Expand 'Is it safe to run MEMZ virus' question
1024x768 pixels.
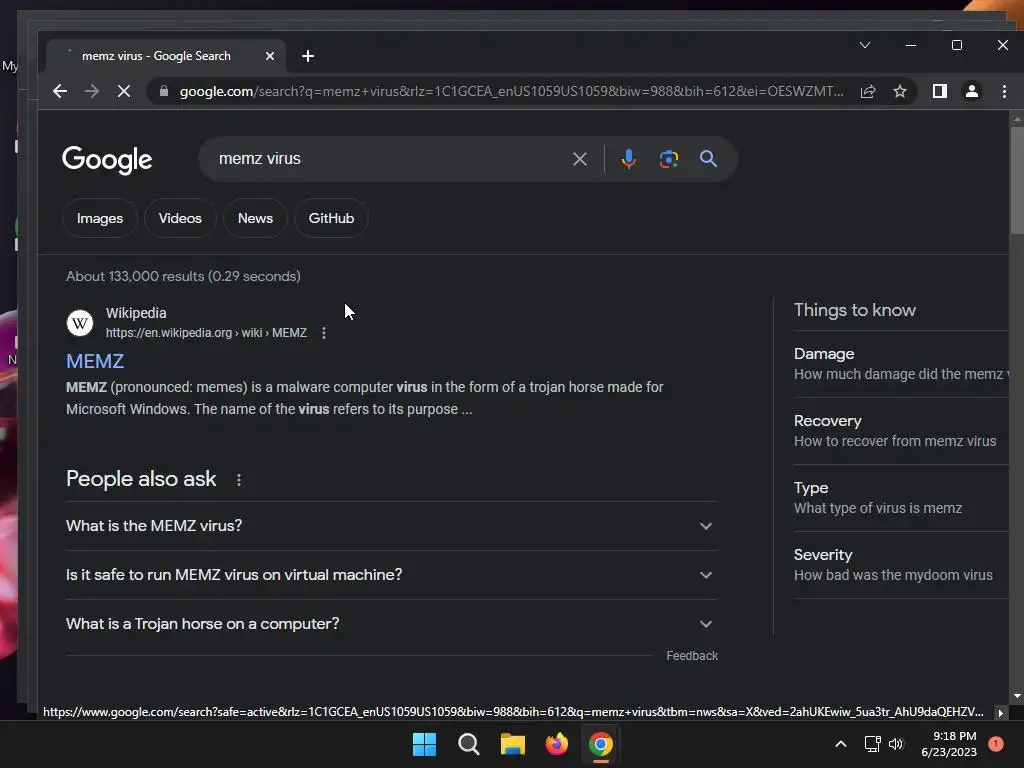click(391, 575)
